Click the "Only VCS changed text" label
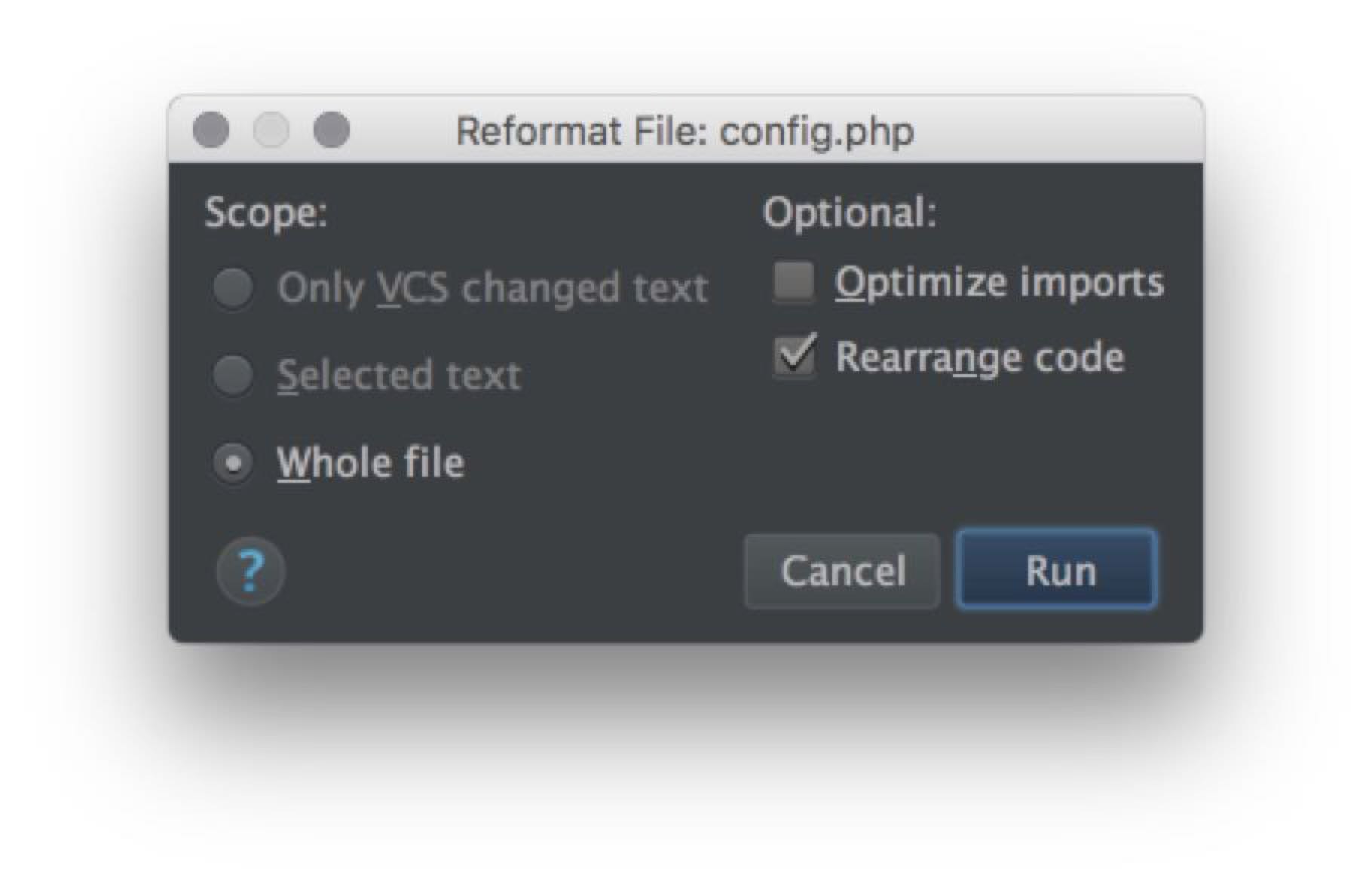1372x884 pixels. click(x=492, y=288)
